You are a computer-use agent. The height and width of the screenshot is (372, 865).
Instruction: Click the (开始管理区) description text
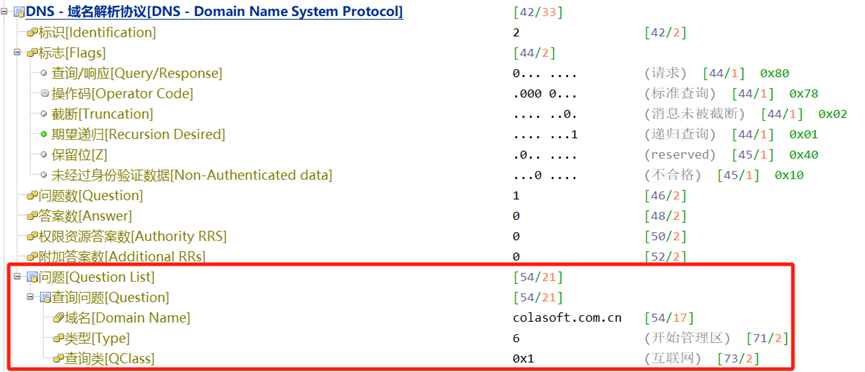point(687,338)
